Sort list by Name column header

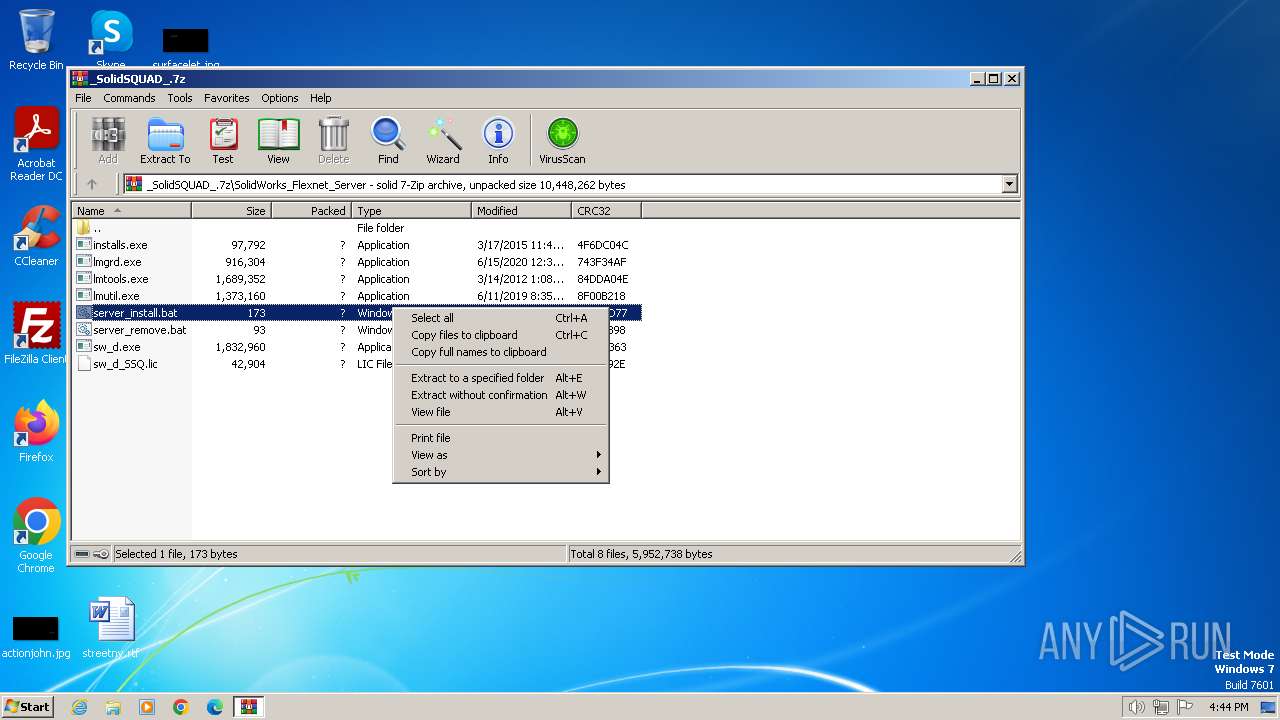131,211
